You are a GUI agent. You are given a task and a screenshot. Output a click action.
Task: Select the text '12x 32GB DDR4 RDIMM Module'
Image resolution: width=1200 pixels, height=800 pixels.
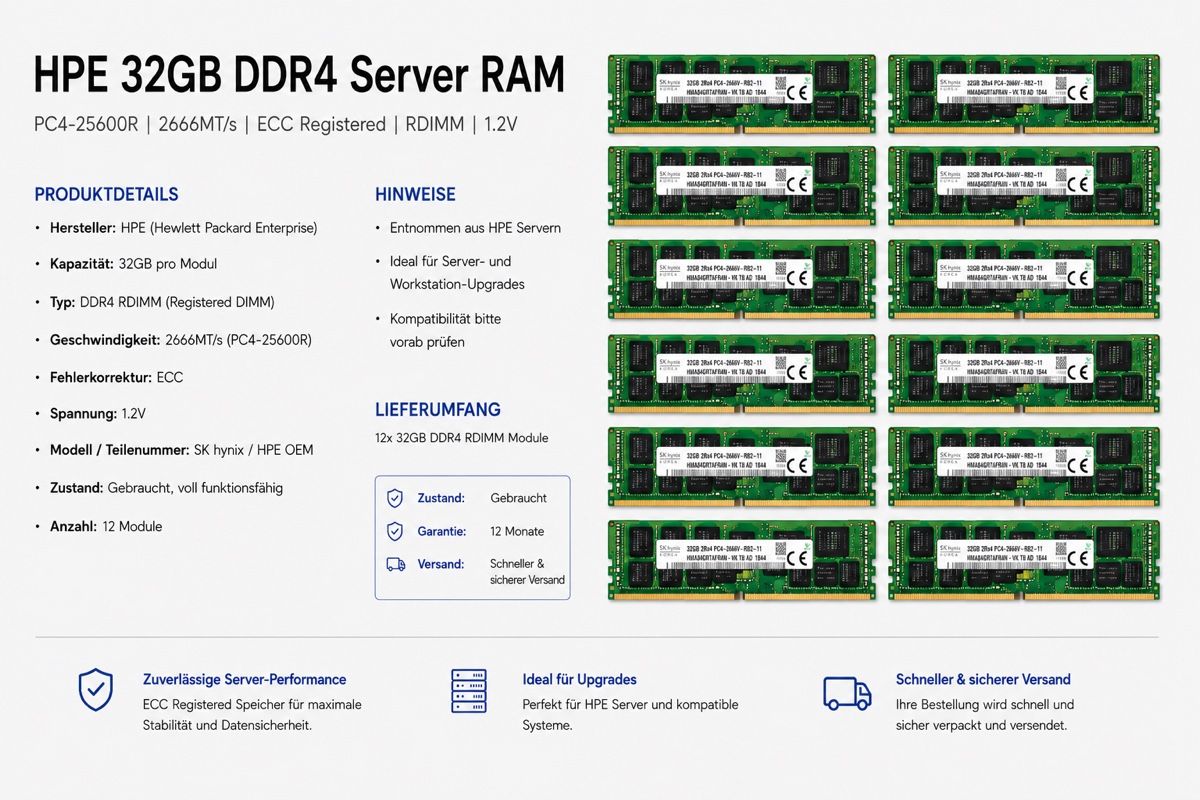coord(461,438)
